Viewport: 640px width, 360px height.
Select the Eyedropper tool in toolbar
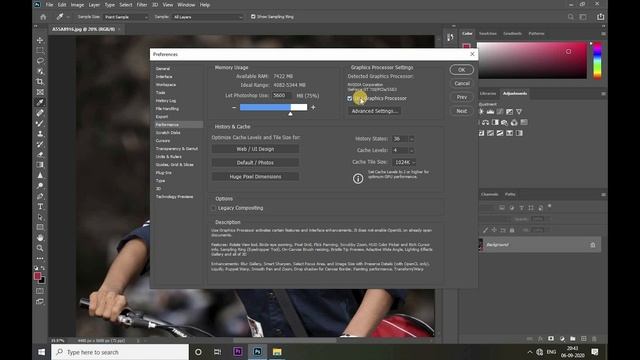[40, 102]
